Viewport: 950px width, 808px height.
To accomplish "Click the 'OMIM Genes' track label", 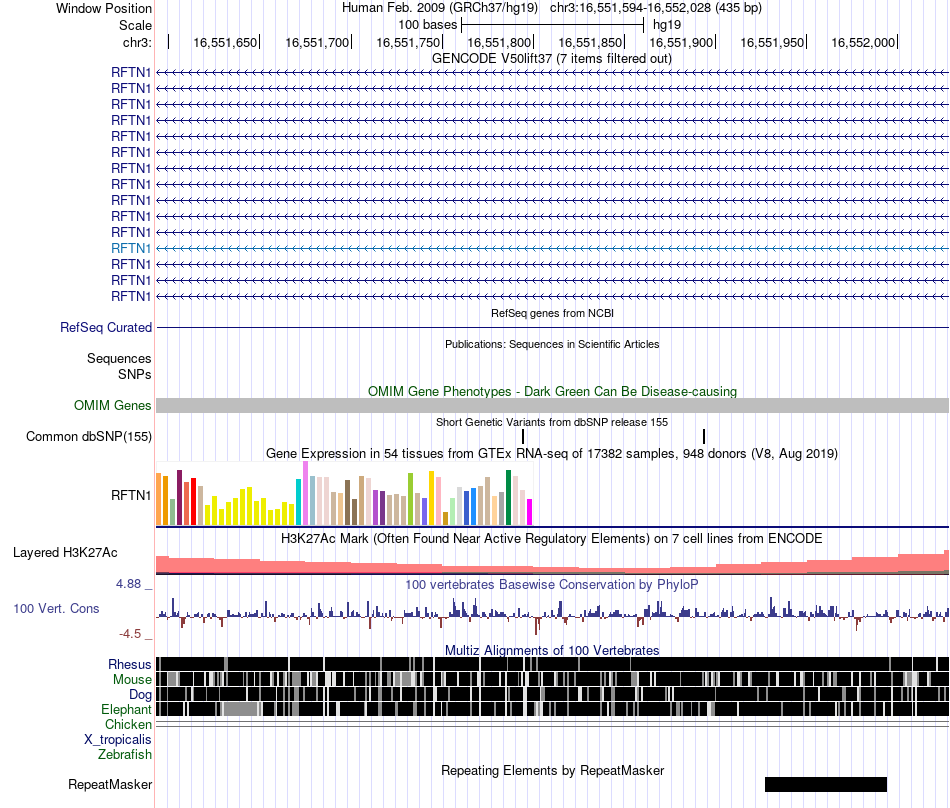I will click(x=112, y=405).
